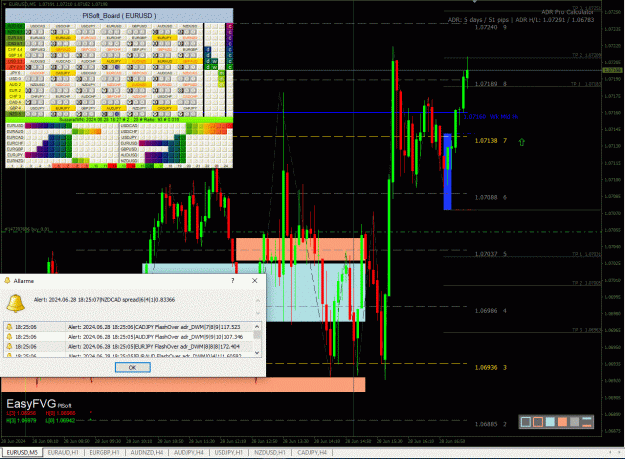This screenshot has height=459, width=625.
Task: Switch to the NZDUSD,H1 chart tab
Action: (x=270, y=453)
